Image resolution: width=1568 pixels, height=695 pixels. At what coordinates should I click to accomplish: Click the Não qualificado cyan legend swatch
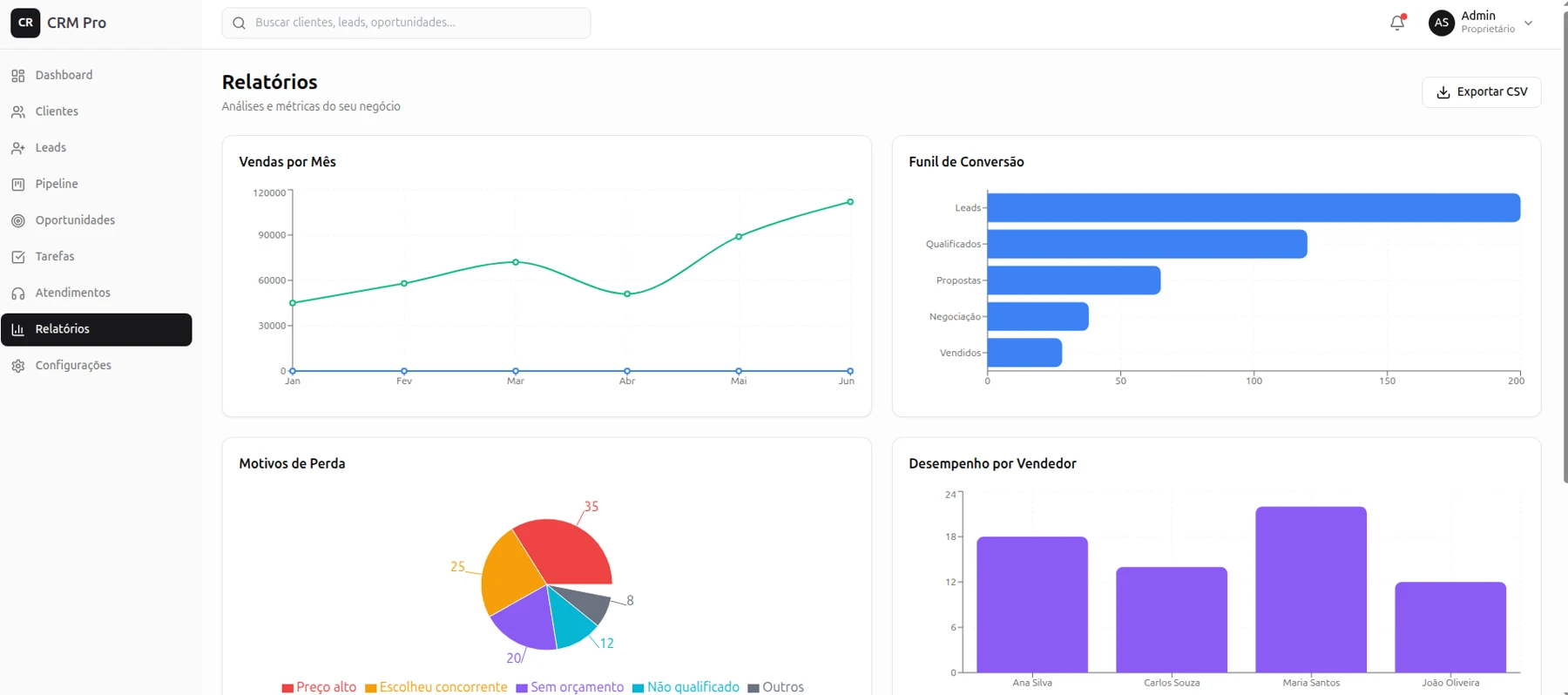click(x=638, y=688)
